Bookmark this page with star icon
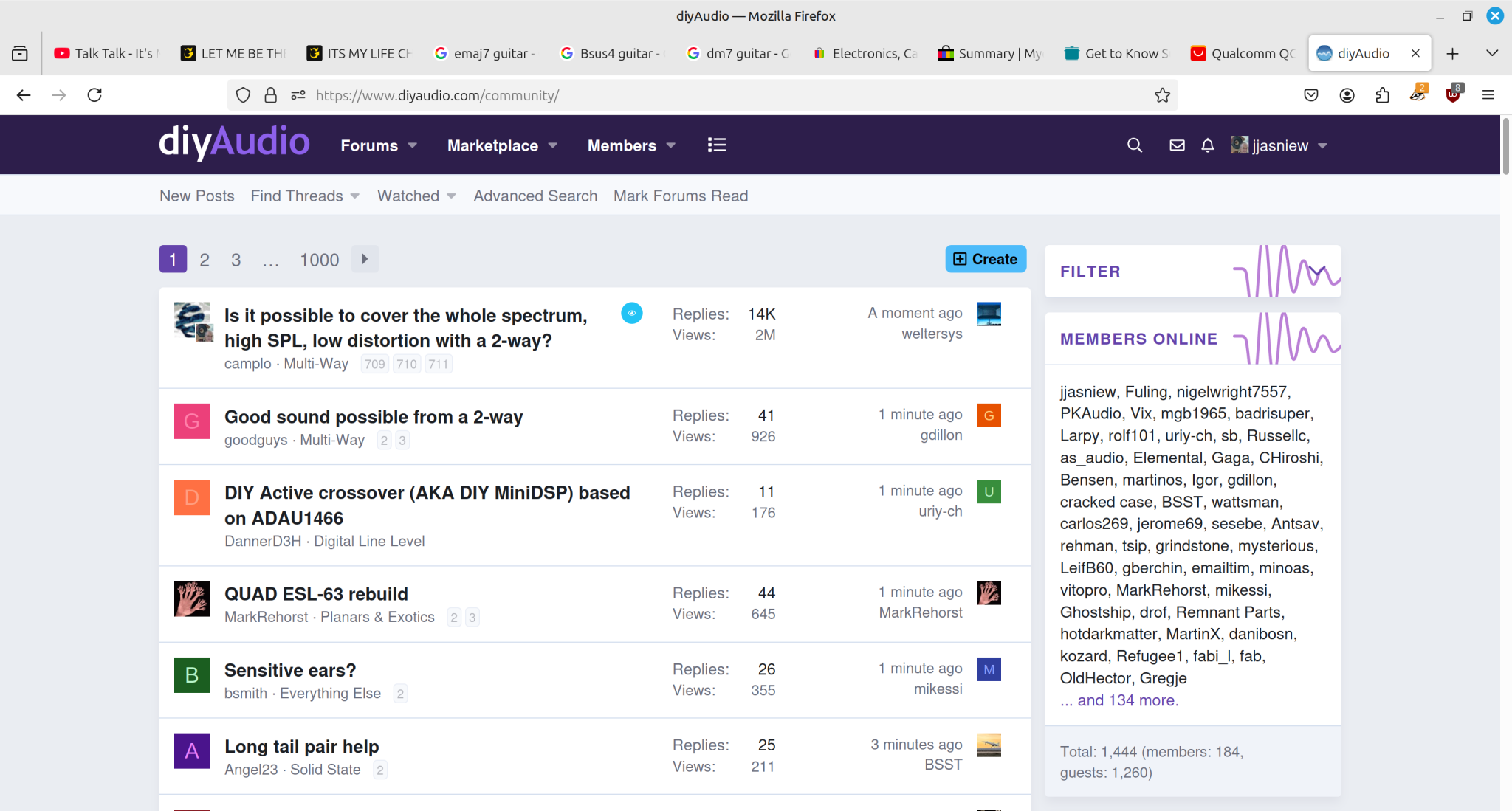Image resolution: width=1512 pixels, height=811 pixels. coord(1162,95)
